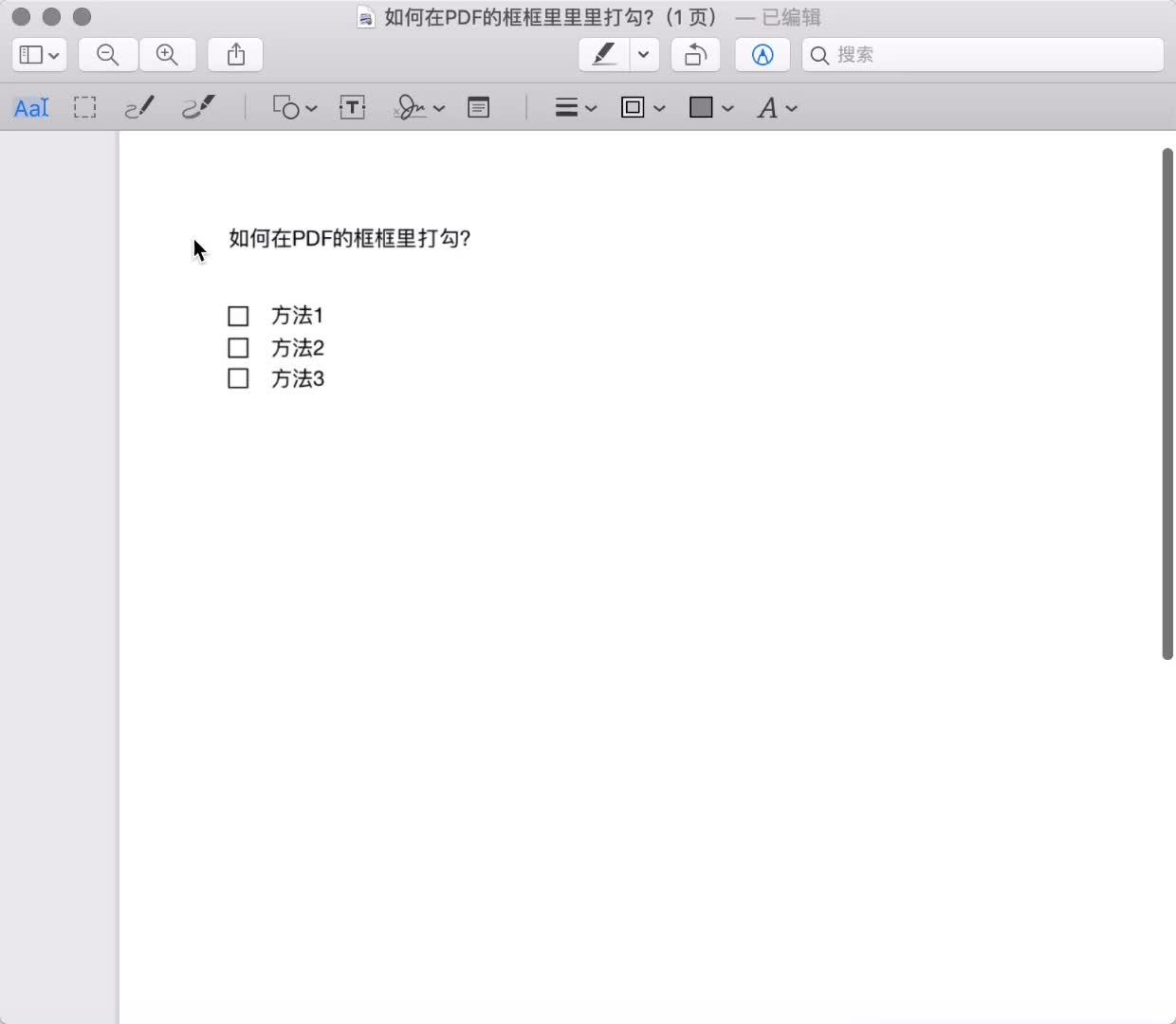
Task: Check the box next to 方法2
Action: coord(238,348)
